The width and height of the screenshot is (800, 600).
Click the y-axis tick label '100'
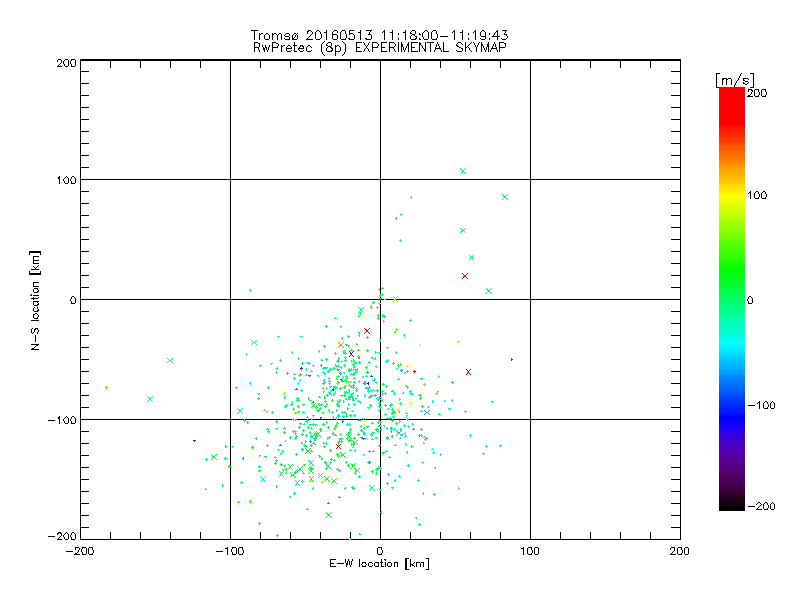pyautogui.click(x=66, y=180)
